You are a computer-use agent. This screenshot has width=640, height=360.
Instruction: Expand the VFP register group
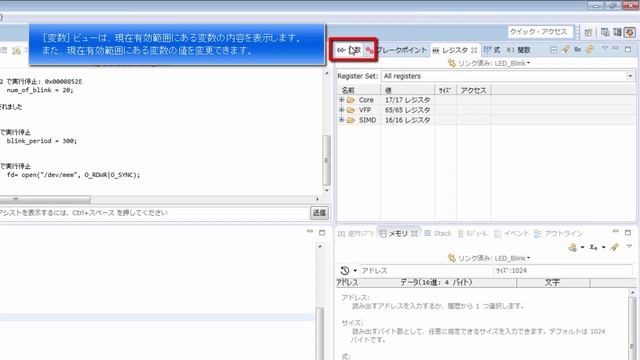coord(342,110)
